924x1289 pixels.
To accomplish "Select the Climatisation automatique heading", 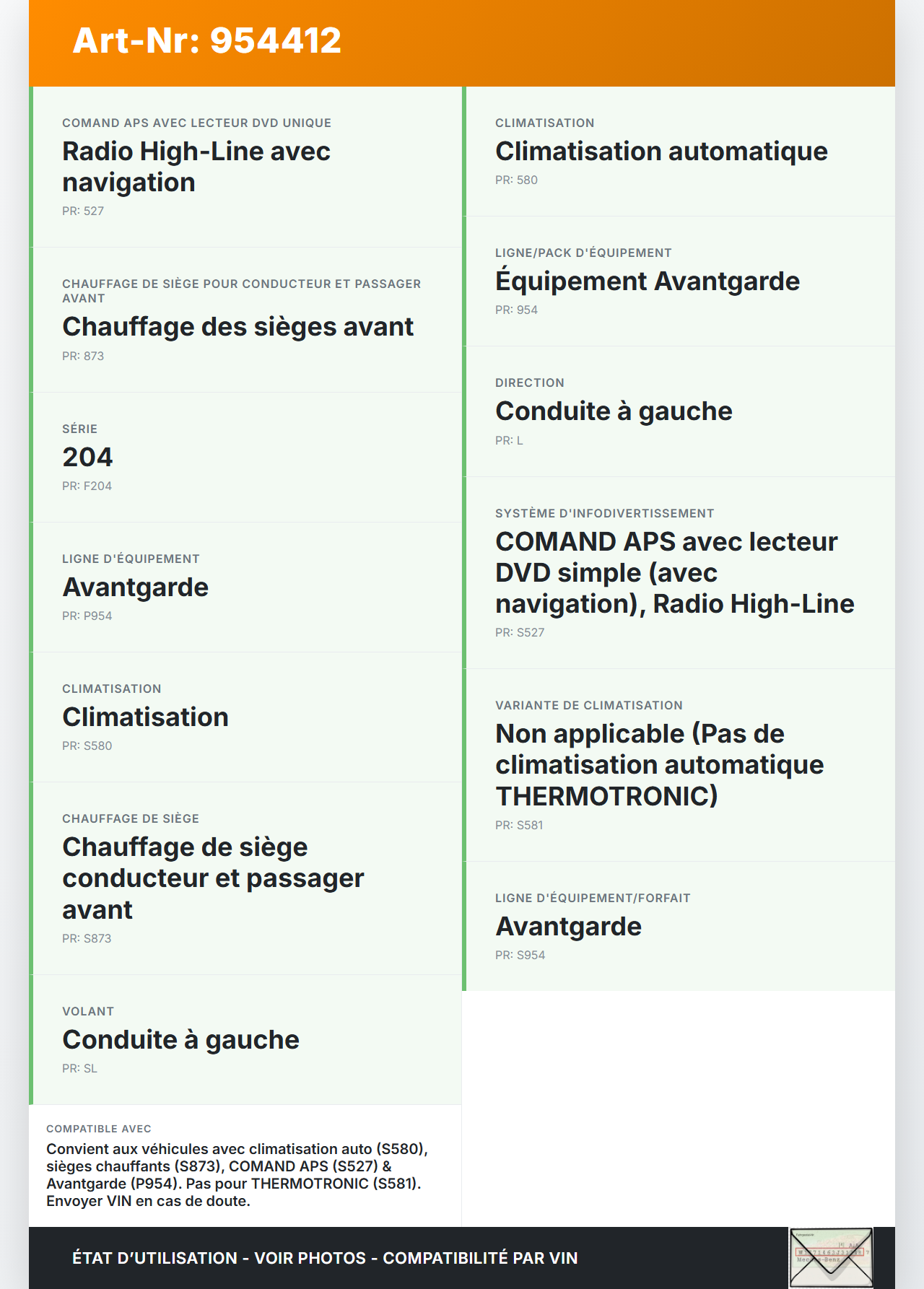I will [661, 152].
